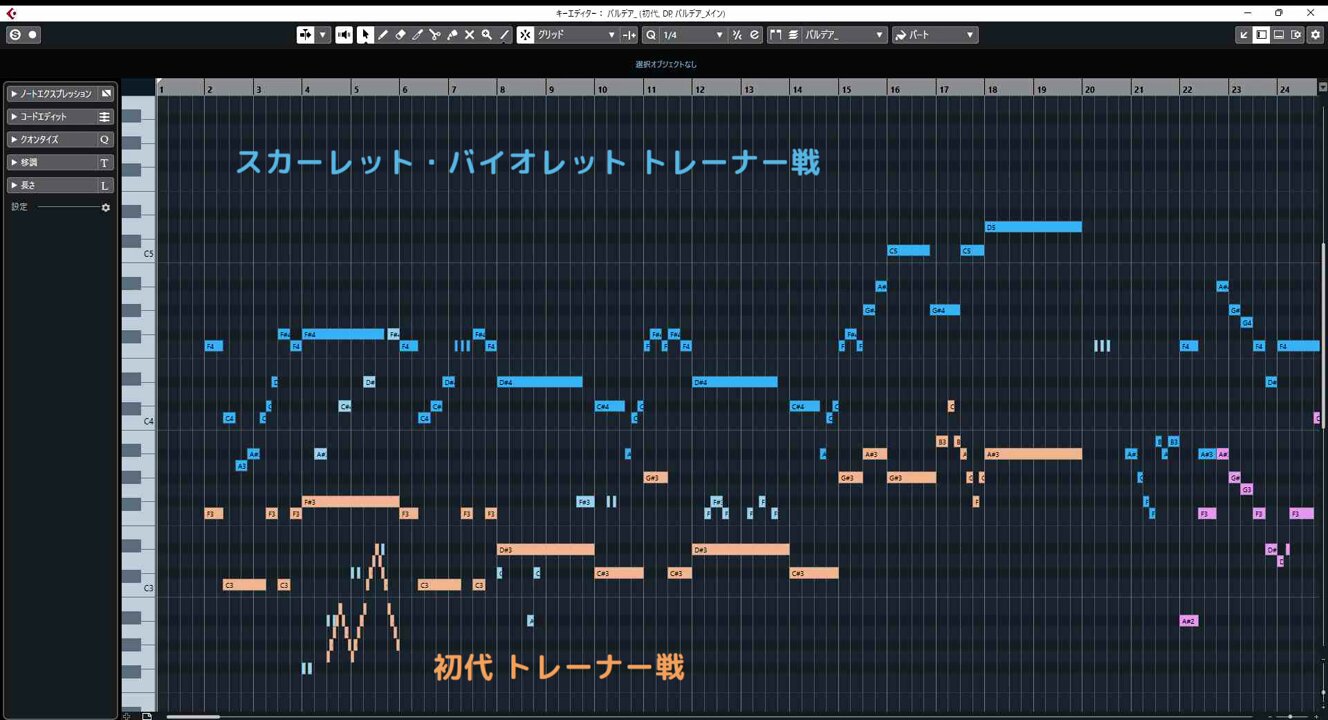
Task: Click bar 22 on the ruler
Action: pyautogui.click(x=1187, y=89)
